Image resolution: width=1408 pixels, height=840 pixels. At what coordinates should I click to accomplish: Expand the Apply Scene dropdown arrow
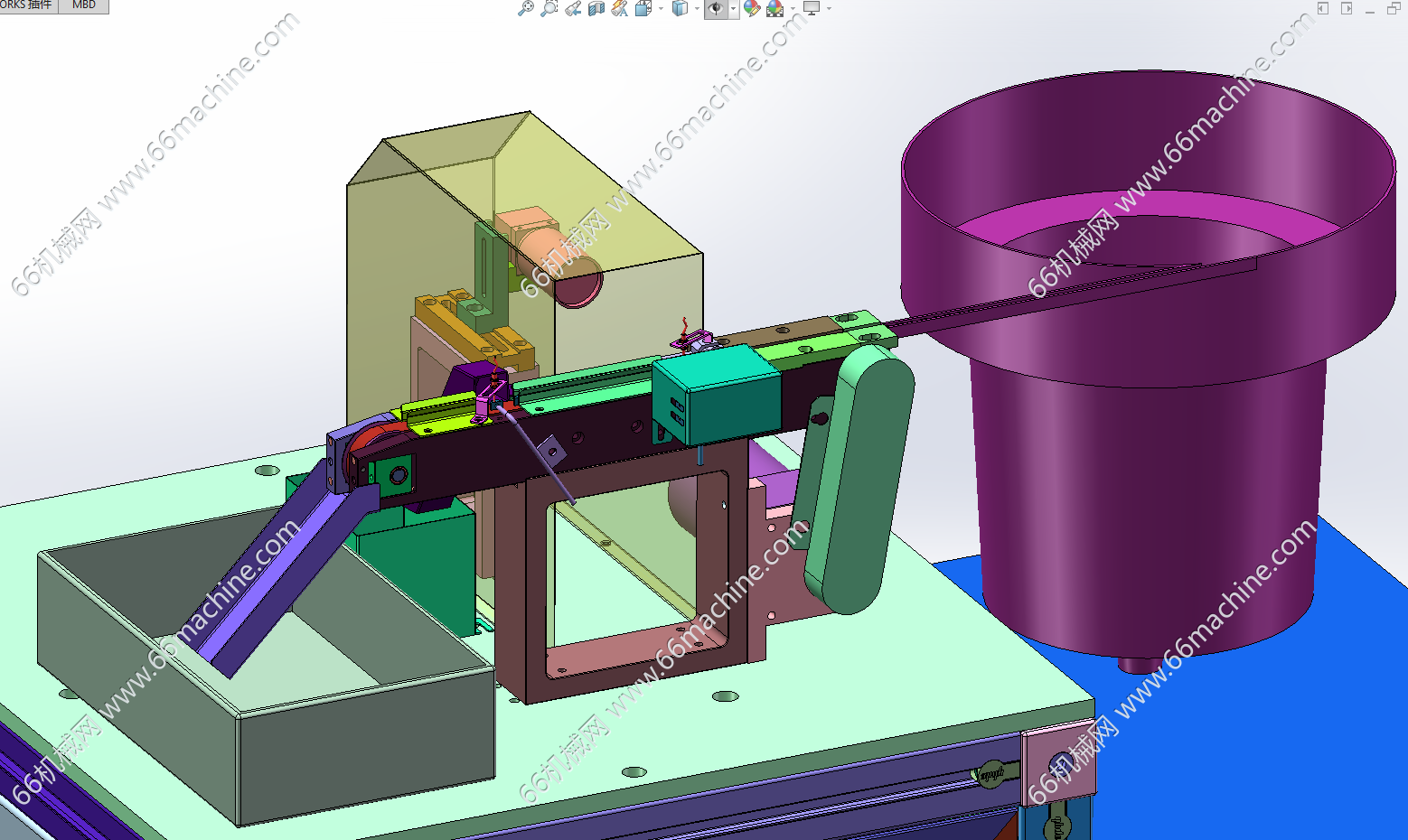[x=793, y=9]
